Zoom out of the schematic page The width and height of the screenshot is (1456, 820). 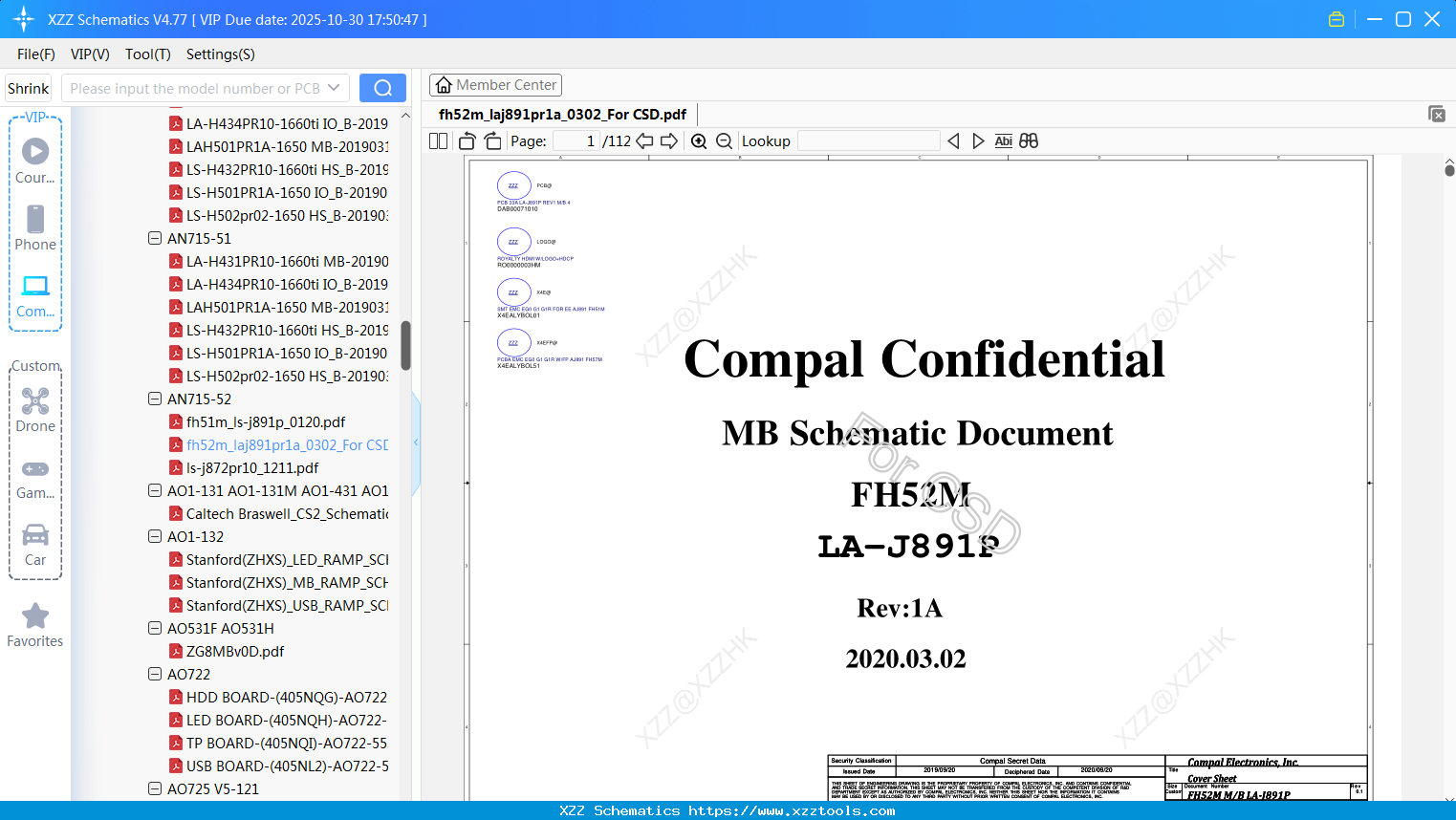(724, 140)
